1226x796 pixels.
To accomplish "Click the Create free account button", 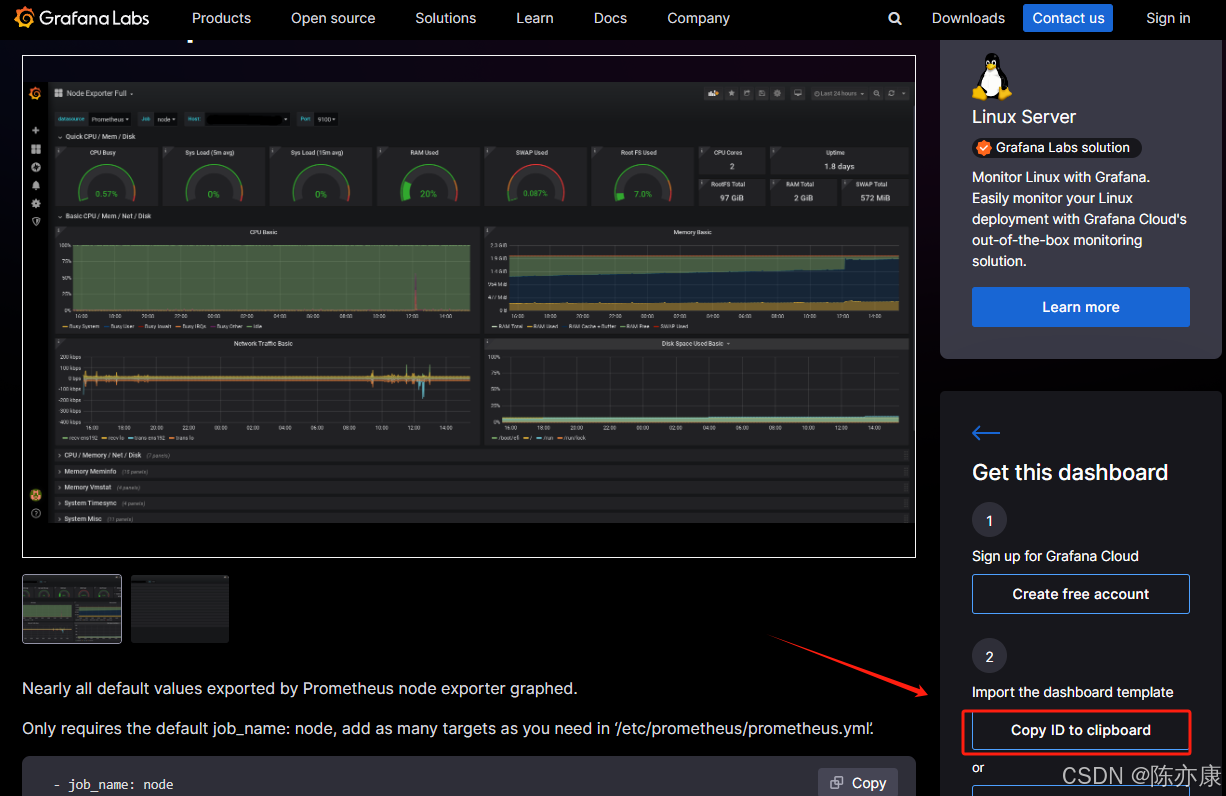I will (x=1081, y=594).
